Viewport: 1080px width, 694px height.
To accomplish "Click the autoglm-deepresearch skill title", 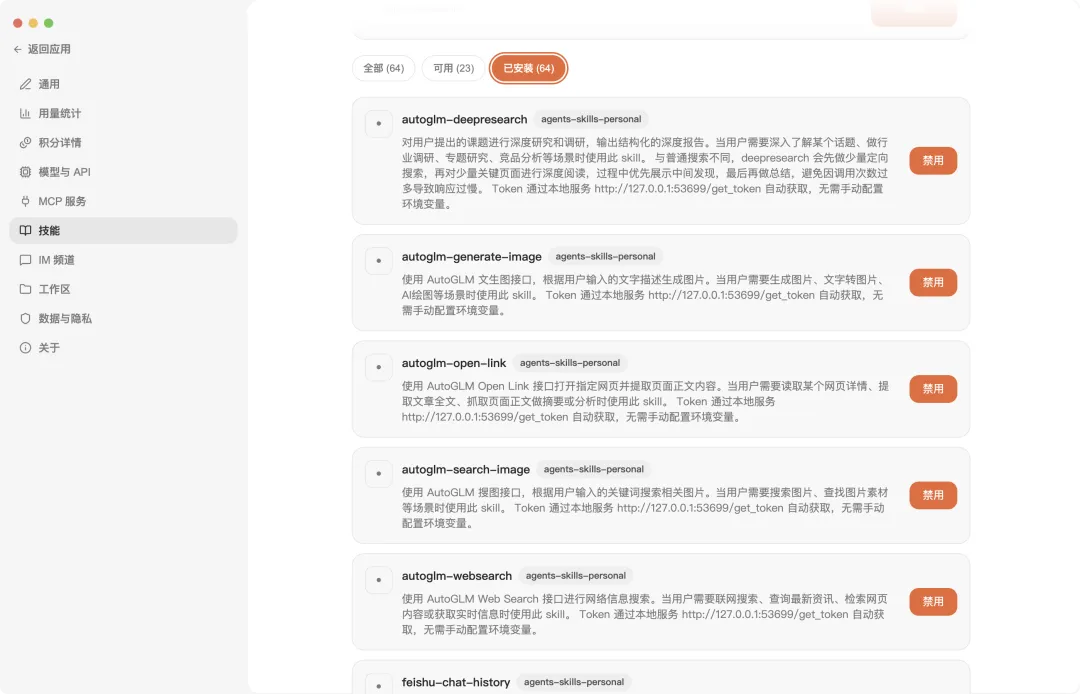I will pyautogui.click(x=464, y=120).
